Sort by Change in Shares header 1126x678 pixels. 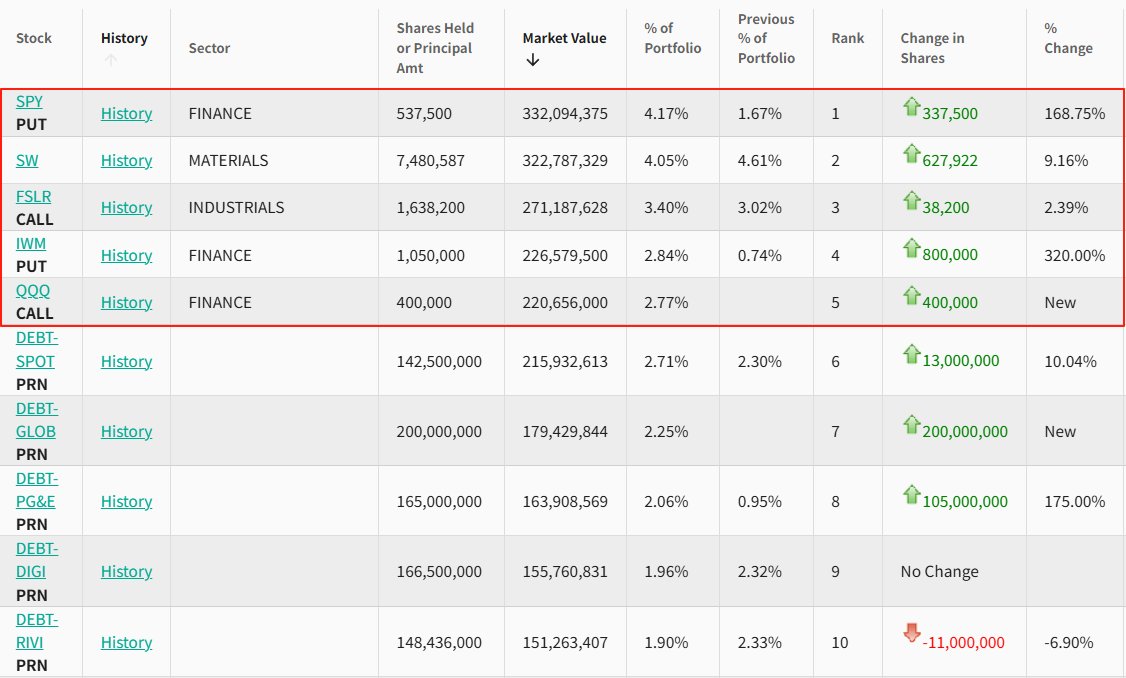(932, 48)
